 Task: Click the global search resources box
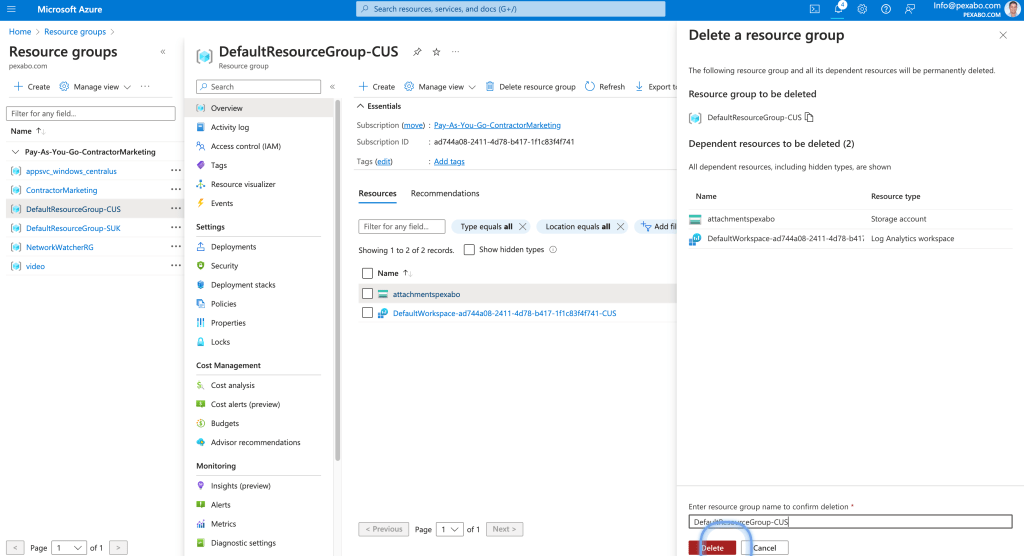511,9
